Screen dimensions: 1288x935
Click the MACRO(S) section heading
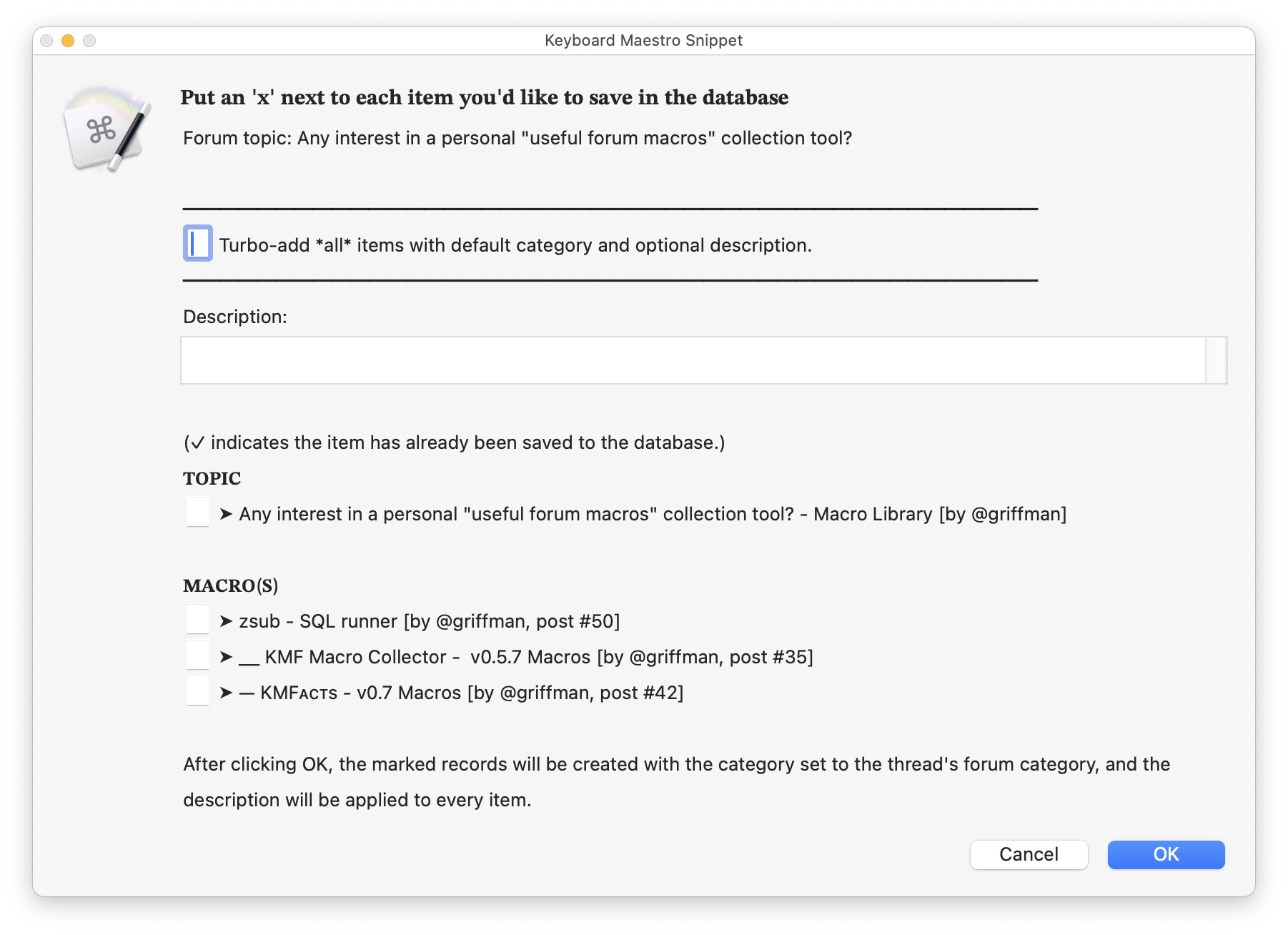230,585
